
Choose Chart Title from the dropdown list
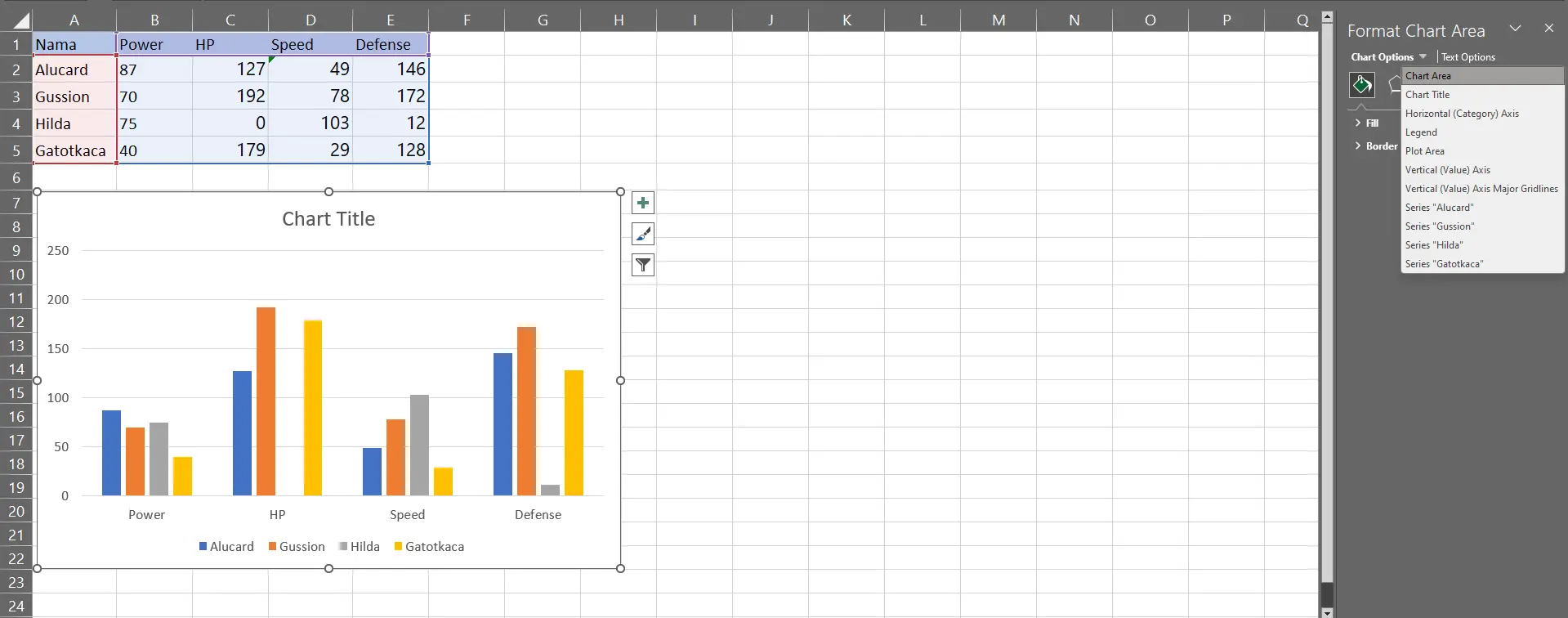1482,95
